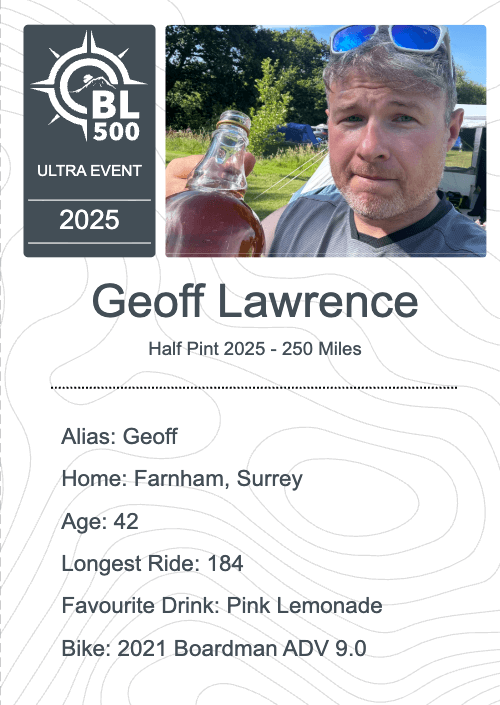Click the blue sunglasses in the photo
Viewport: 500px width, 705px height.
click(x=389, y=39)
